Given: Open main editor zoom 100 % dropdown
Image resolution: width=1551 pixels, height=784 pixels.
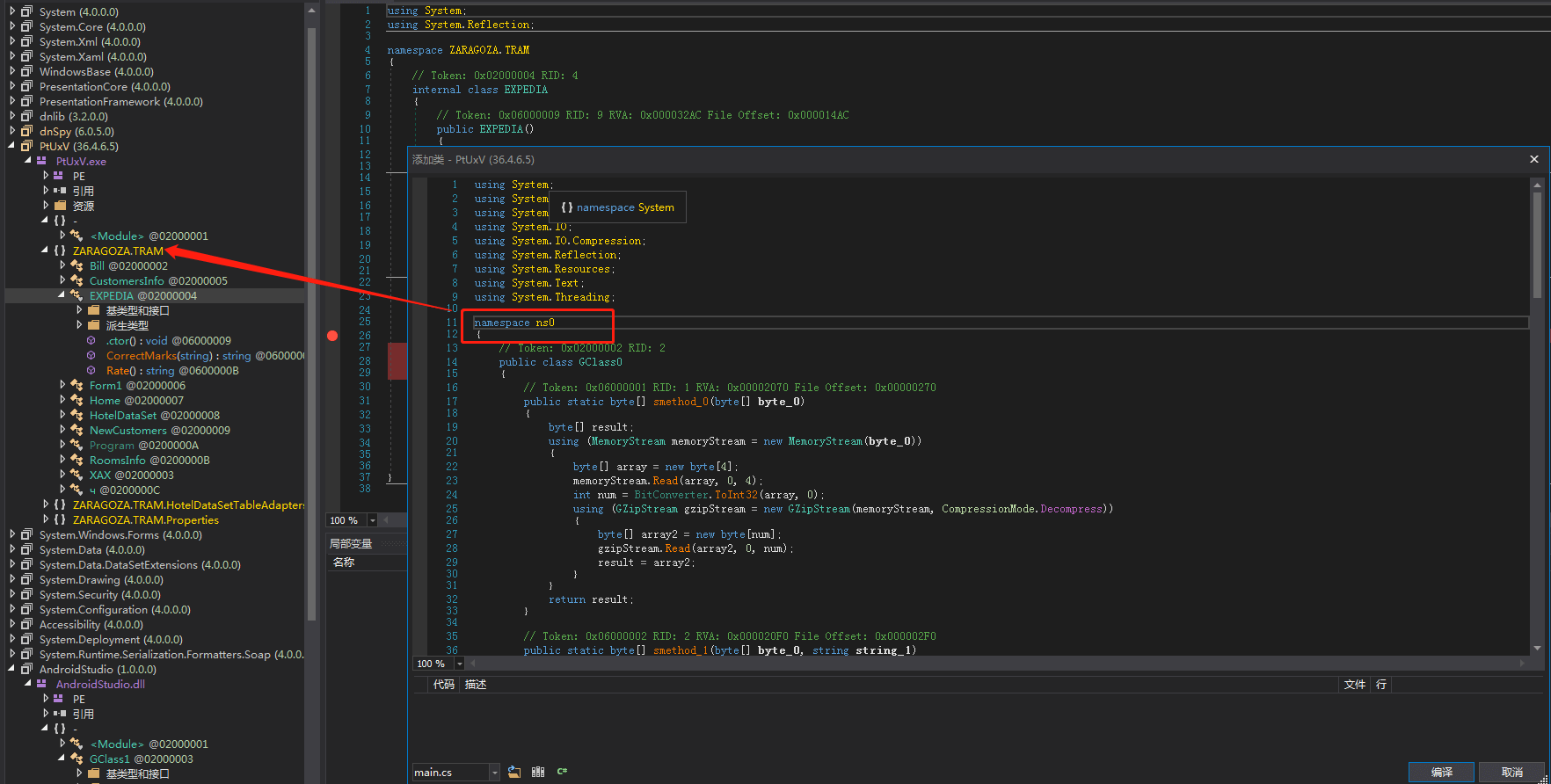Looking at the screenshot, I should click(372, 520).
